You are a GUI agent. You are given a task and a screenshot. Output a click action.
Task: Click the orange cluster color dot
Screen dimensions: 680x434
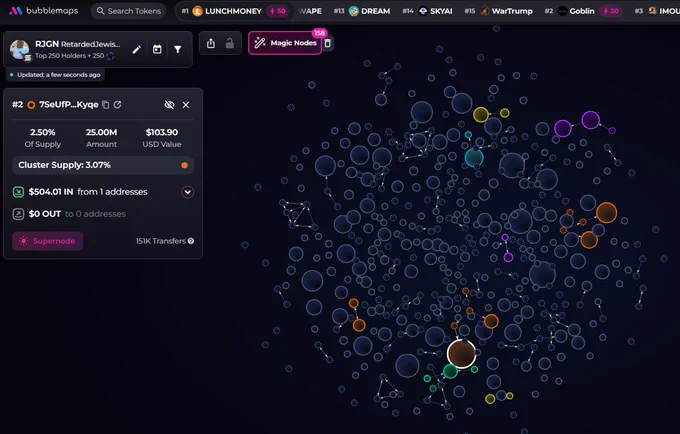[185, 165]
